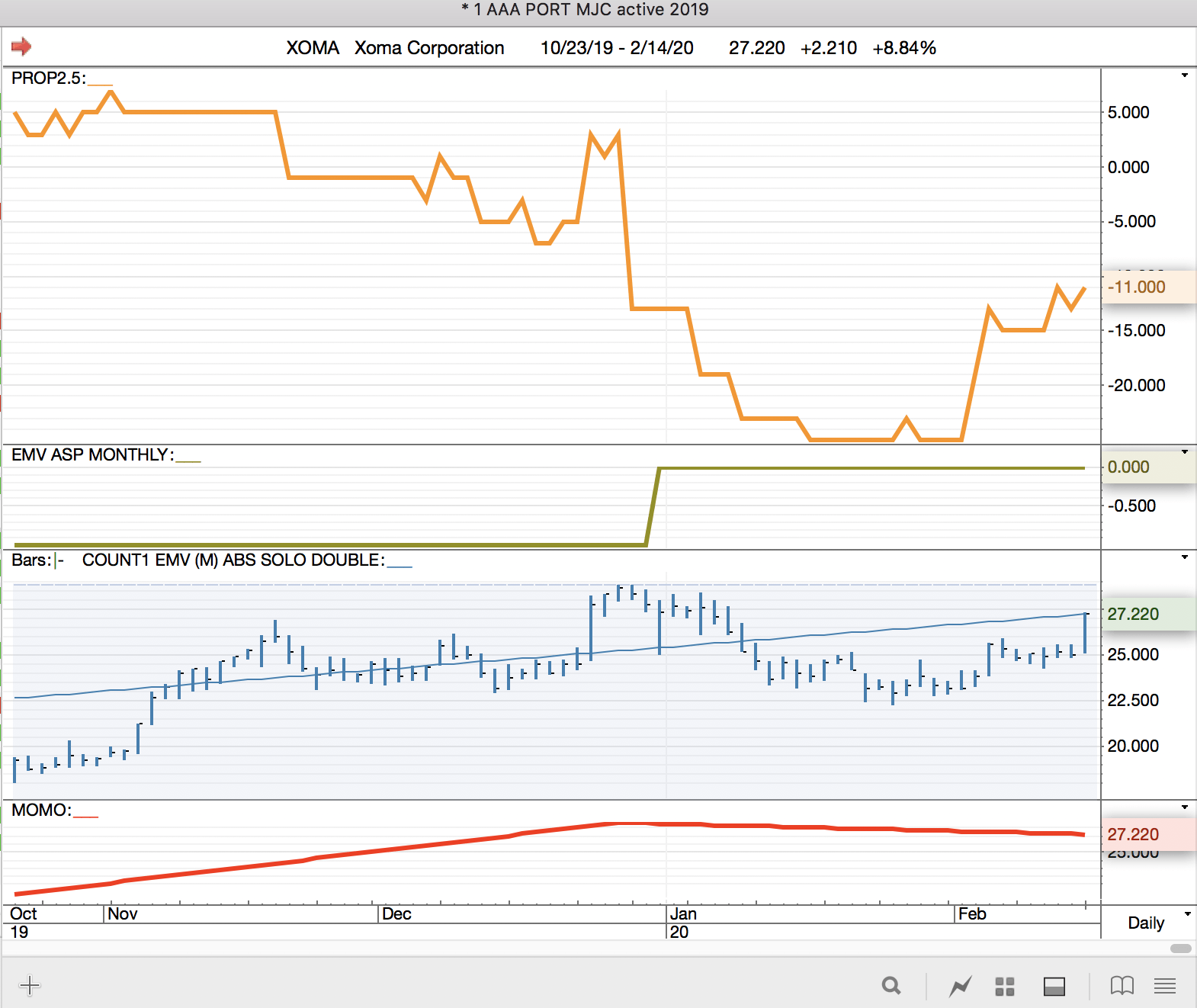
Task: Expand the Bars pane menu arrow
Action: (1185, 557)
